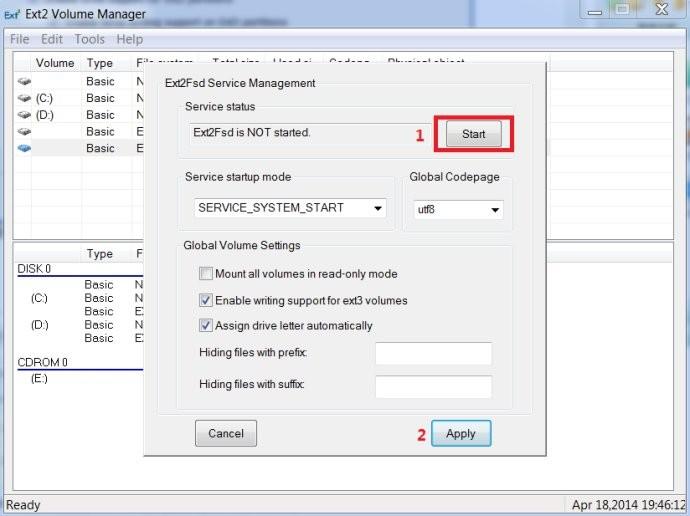Click the 'Ext2Fsd is NOT started.' status text
The image size is (690, 516).
click(252, 132)
